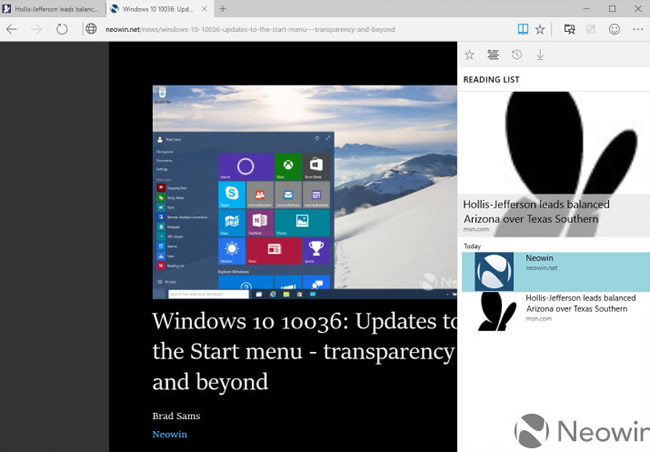Close the browser window
650x452 pixels.
pyautogui.click(x=638, y=9)
